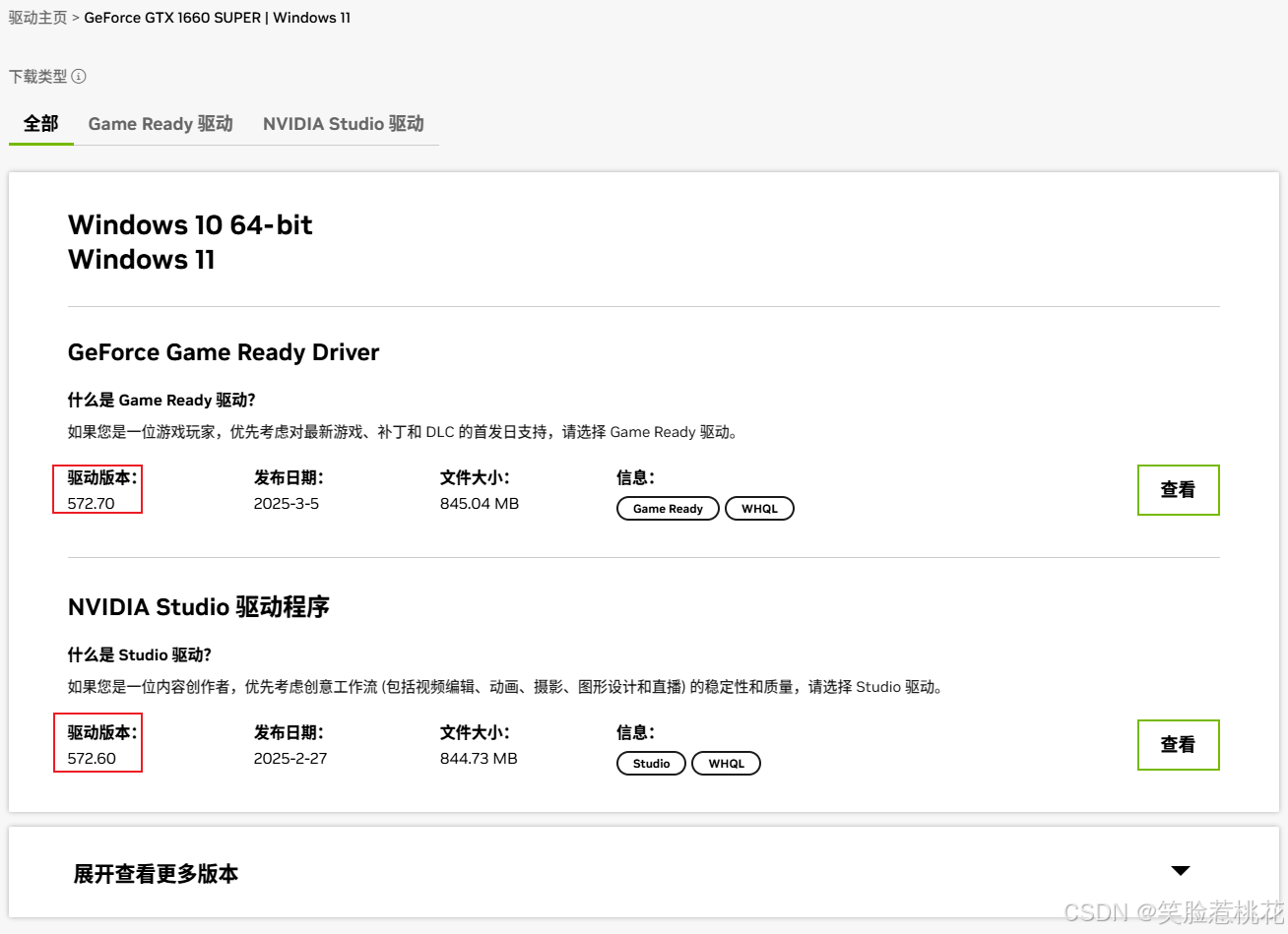Open the 驱动主页 breadcrumb link
This screenshot has width=1288, height=934.
[38, 18]
